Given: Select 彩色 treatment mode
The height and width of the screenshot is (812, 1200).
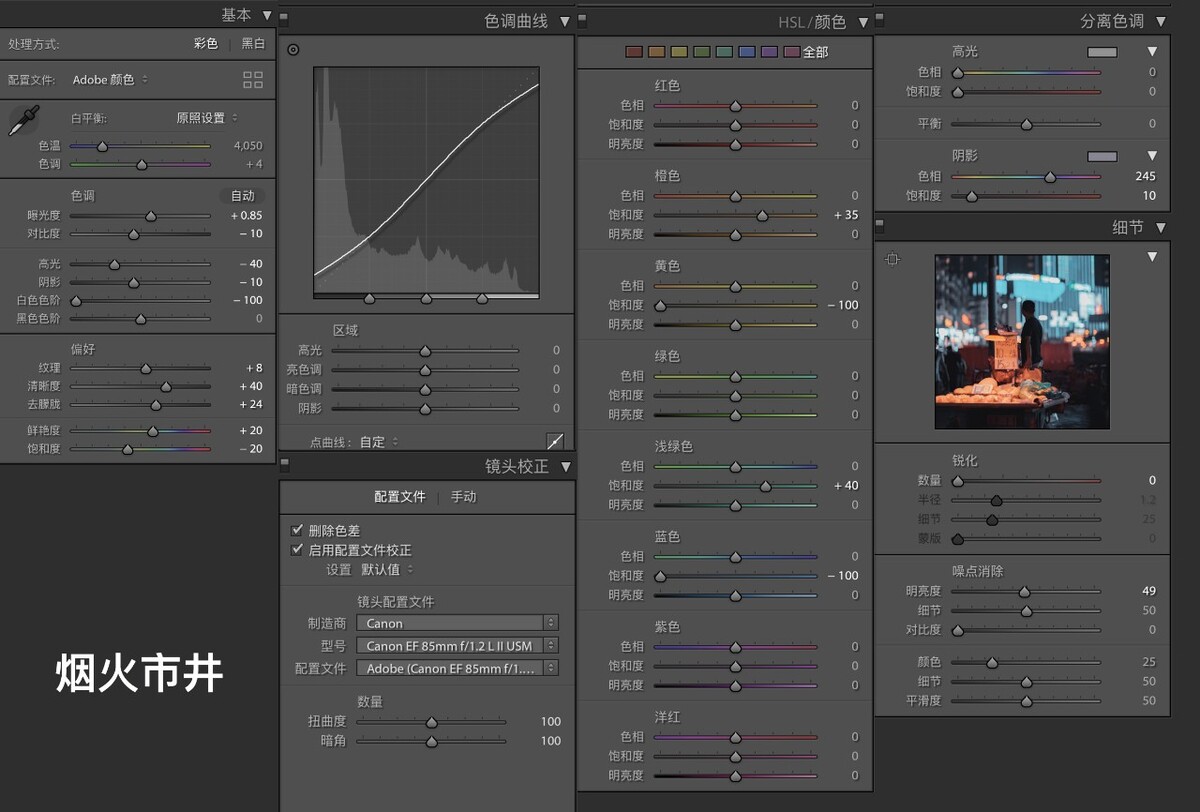Looking at the screenshot, I should click(x=206, y=44).
